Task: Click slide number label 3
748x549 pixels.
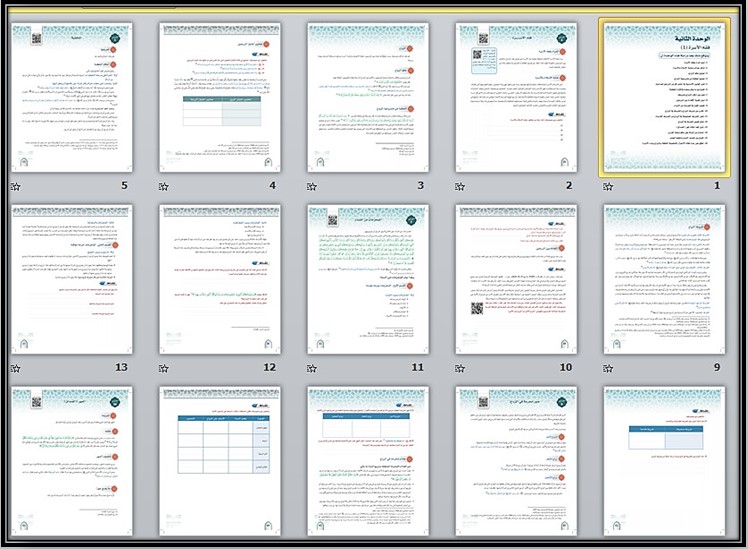Action: (x=421, y=186)
